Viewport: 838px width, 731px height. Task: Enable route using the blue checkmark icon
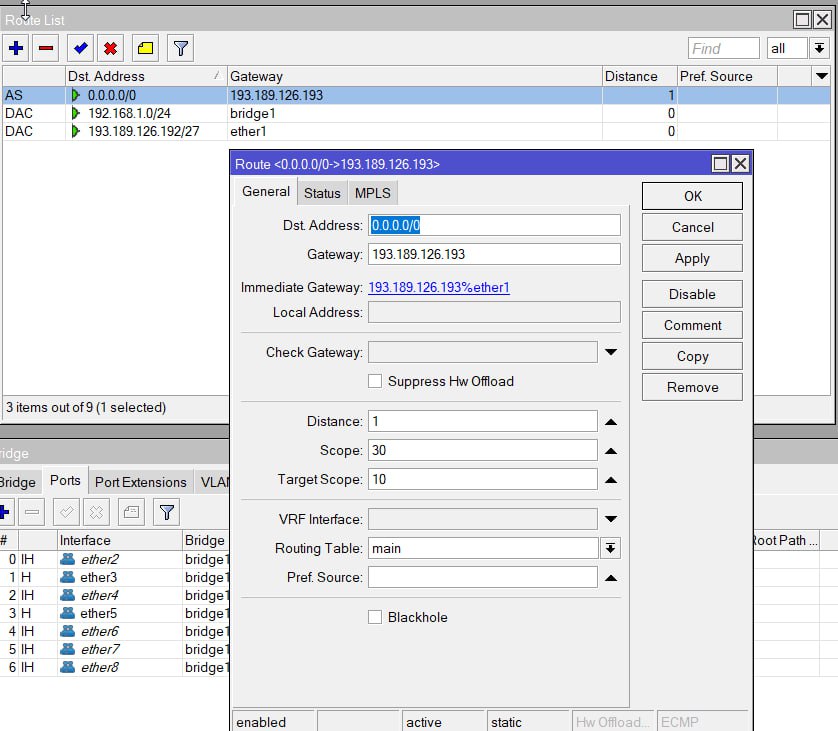[x=81, y=49]
